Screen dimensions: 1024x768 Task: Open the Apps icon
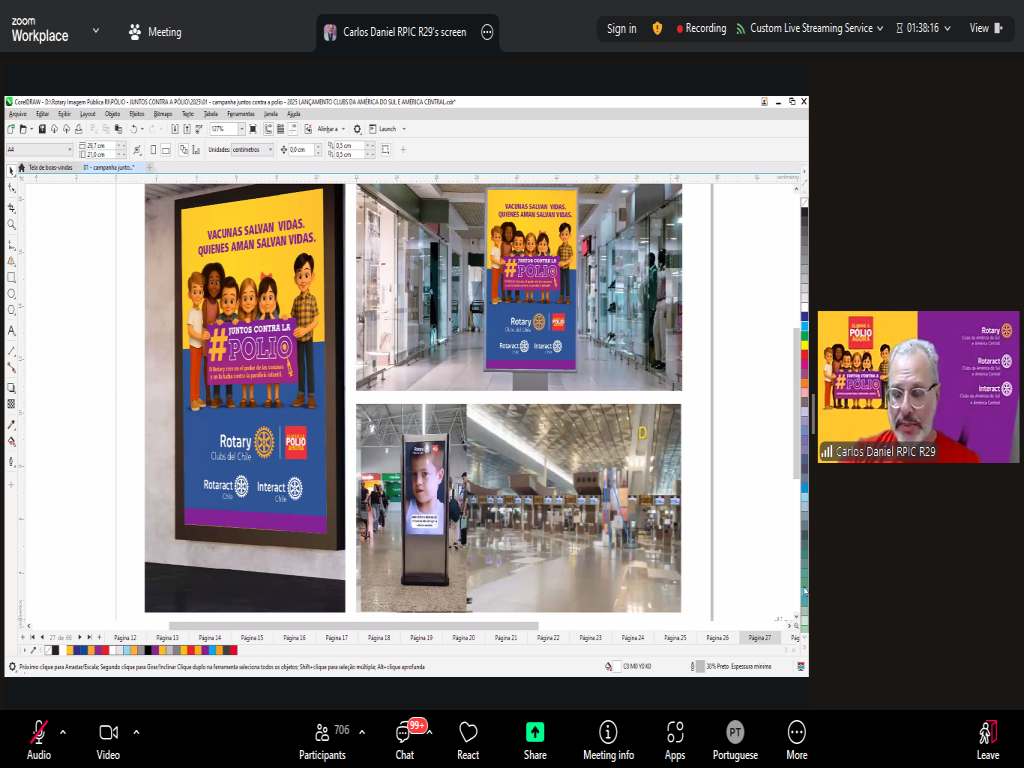(675, 733)
